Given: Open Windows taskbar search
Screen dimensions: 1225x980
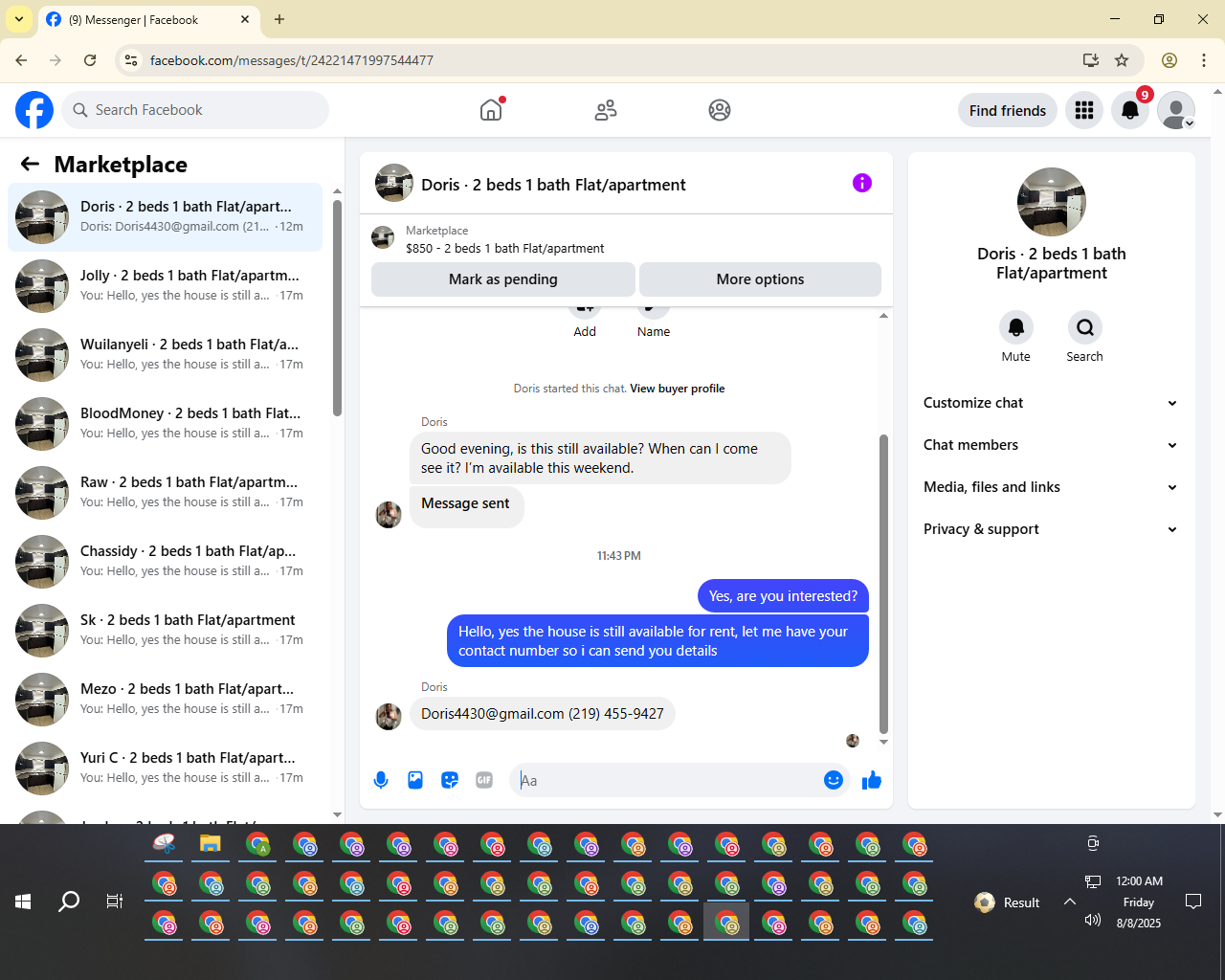Looking at the screenshot, I should [69, 902].
